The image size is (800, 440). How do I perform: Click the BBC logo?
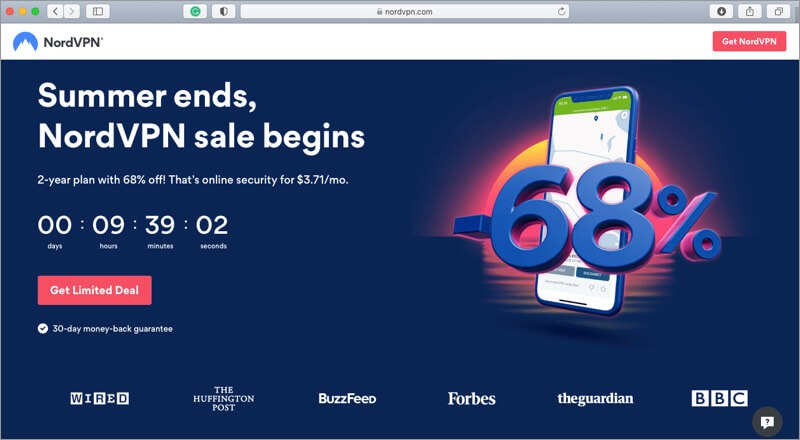(719, 398)
